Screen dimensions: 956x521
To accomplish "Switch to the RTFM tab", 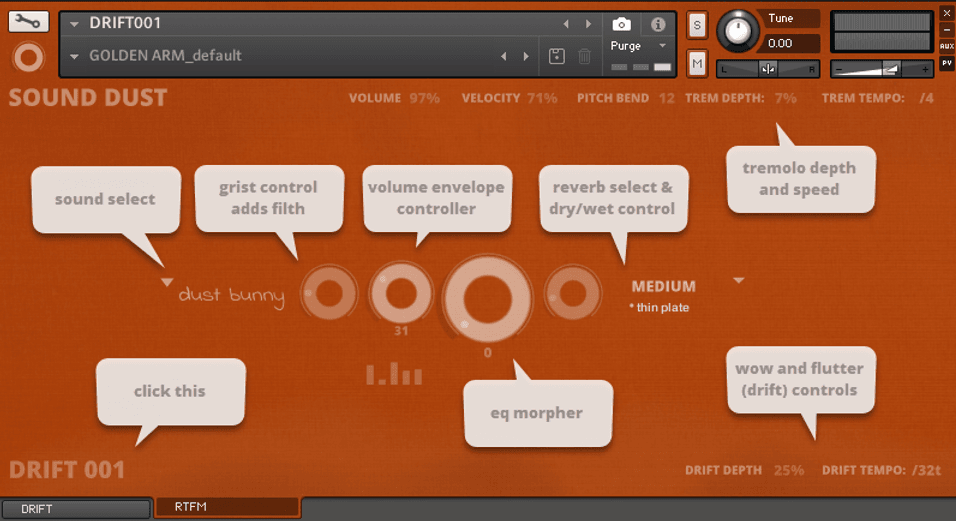I will (227, 507).
